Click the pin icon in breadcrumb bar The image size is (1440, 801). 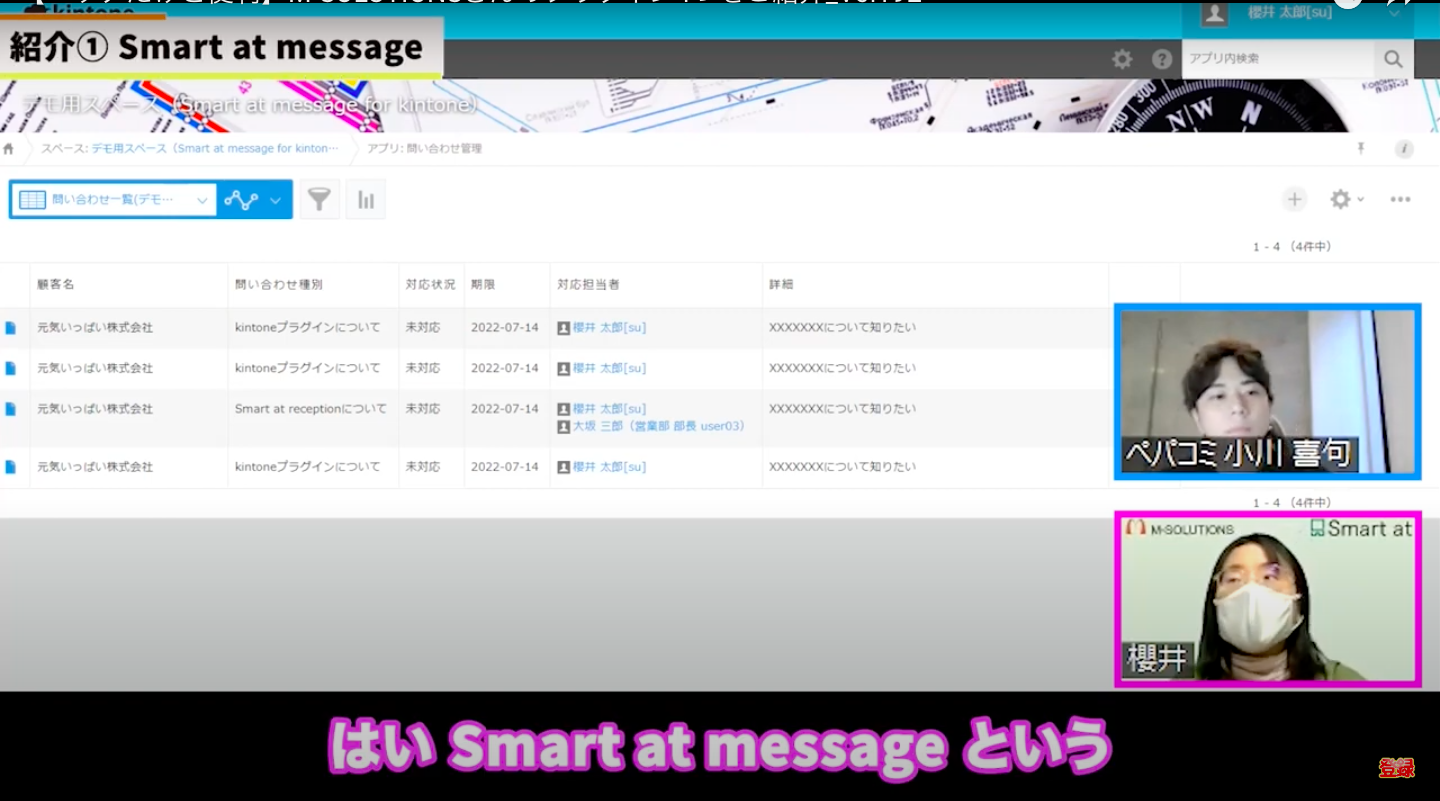1361,149
